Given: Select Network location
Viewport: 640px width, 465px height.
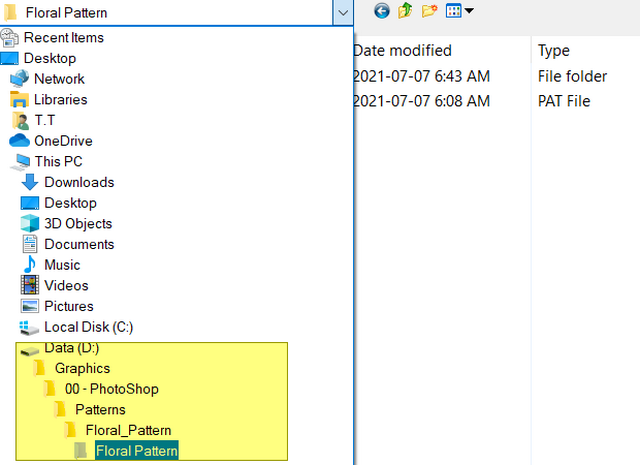Looking at the screenshot, I should [x=59, y=79].
